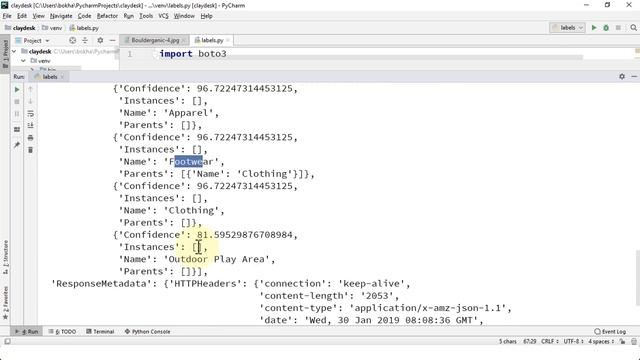This screenshot has height=360, width=640.
Task: Open the Navigate menu
Action: click(61, 16)
